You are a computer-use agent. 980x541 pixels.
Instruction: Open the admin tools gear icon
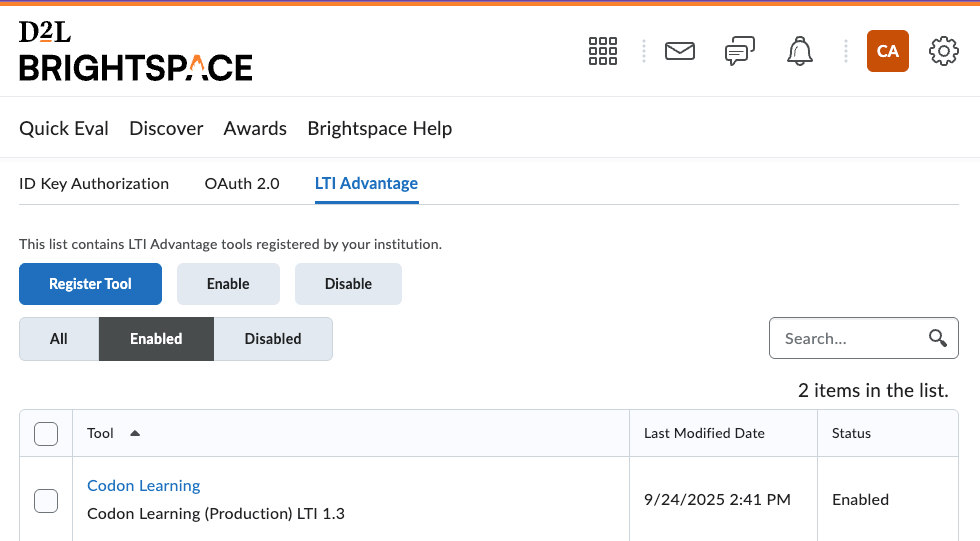[943, 51]
